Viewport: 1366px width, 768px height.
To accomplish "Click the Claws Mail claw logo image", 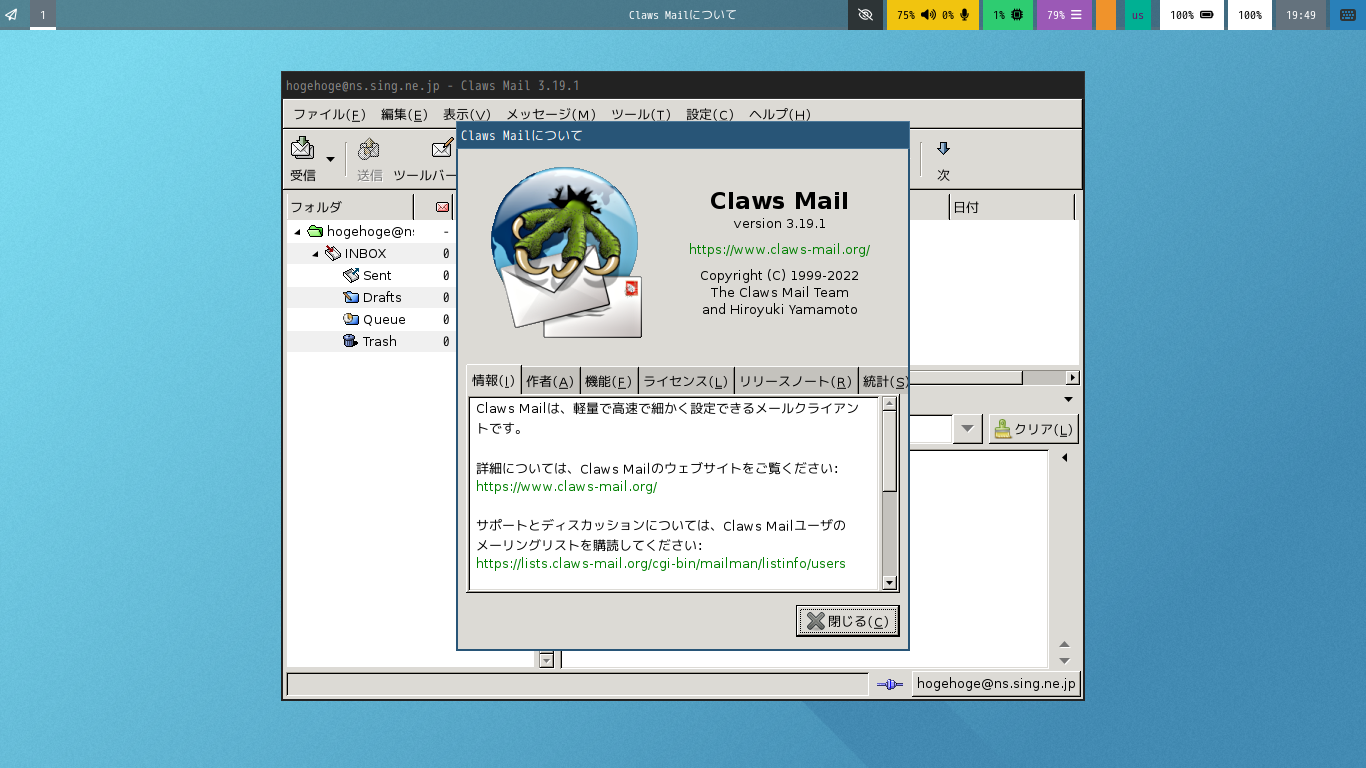I will [566, 253].
